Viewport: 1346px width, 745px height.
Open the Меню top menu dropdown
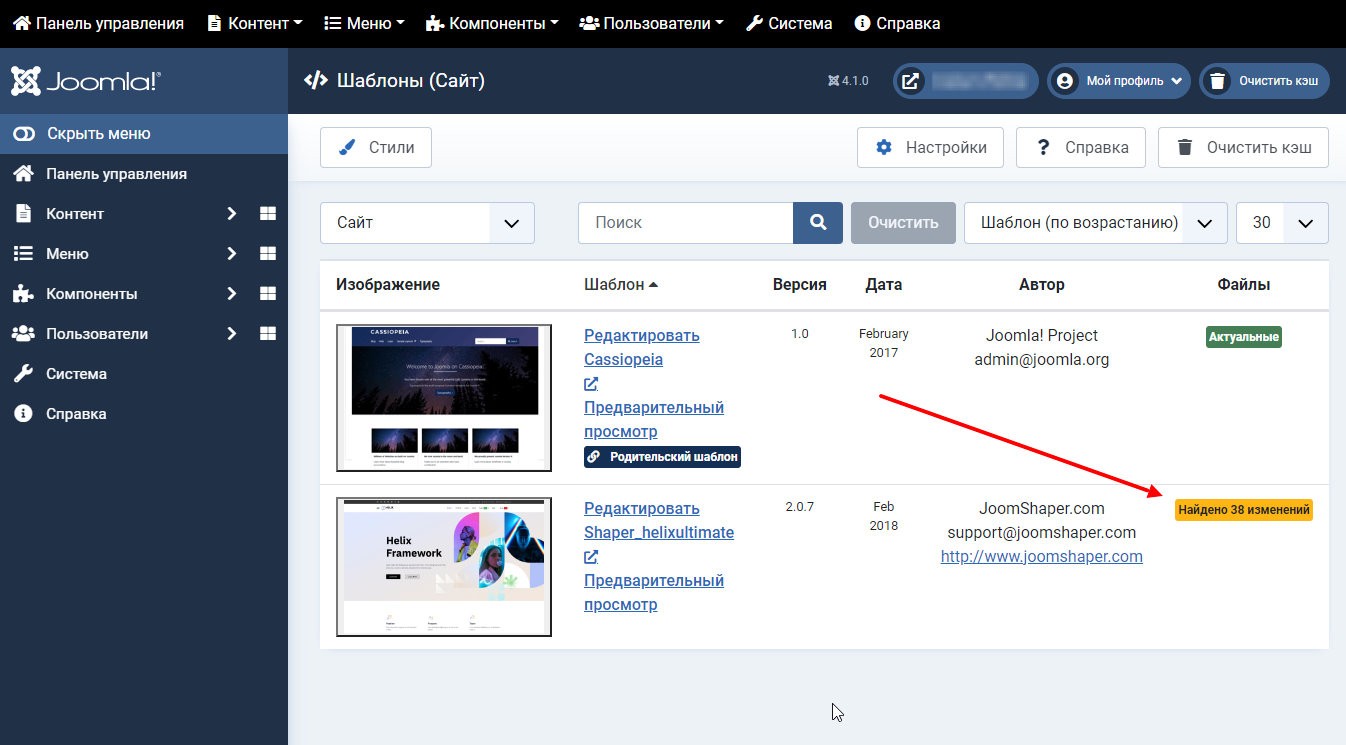pyautogui.click(x=365, y=23)
